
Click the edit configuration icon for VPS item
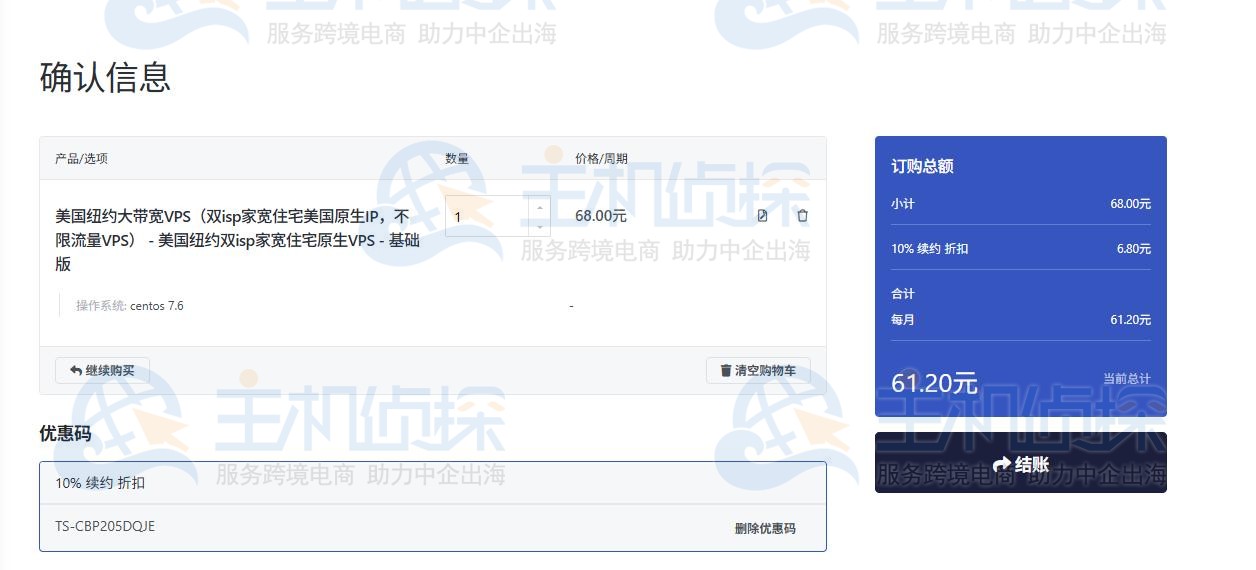[762, 216]
